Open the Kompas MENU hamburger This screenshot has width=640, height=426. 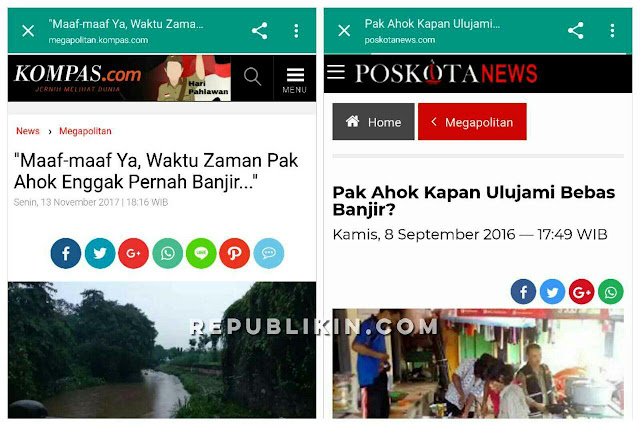pos(295,80)
